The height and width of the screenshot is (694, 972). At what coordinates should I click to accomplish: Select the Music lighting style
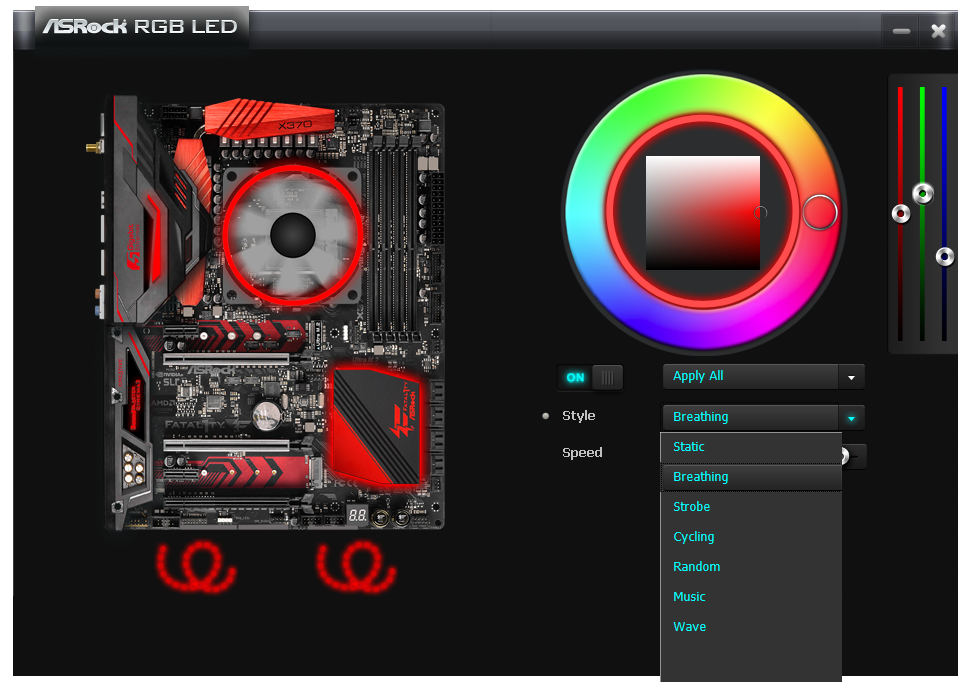751,597
